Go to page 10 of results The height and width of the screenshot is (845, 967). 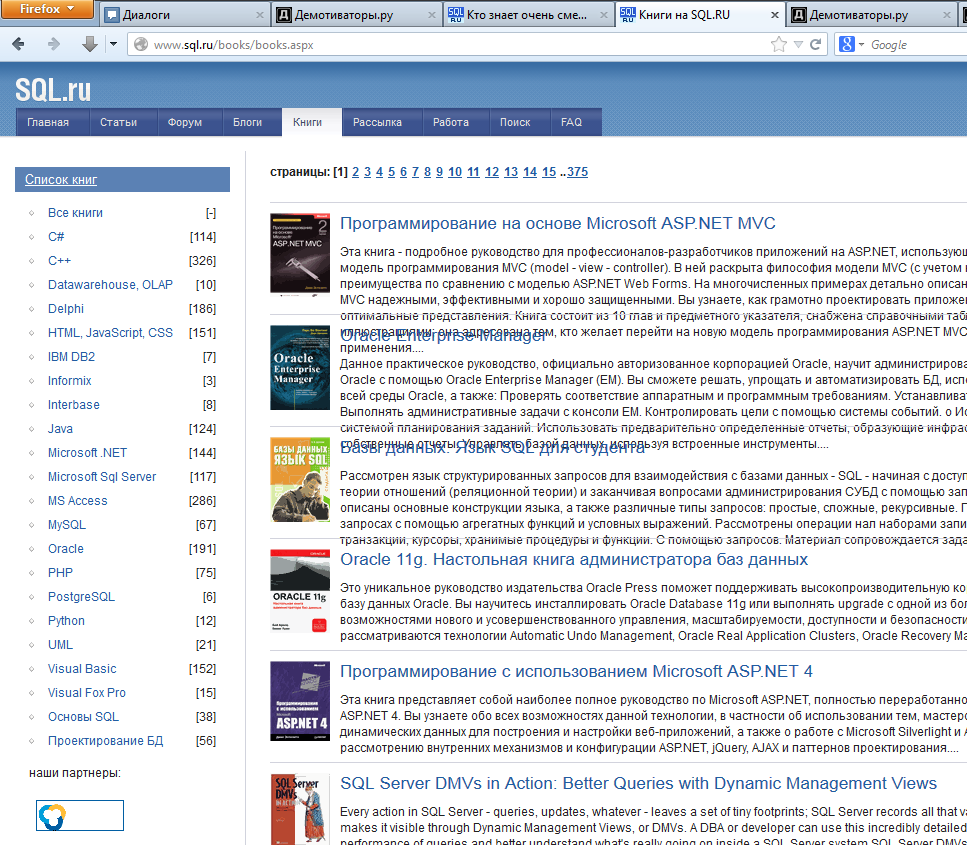tap(455, 172)
